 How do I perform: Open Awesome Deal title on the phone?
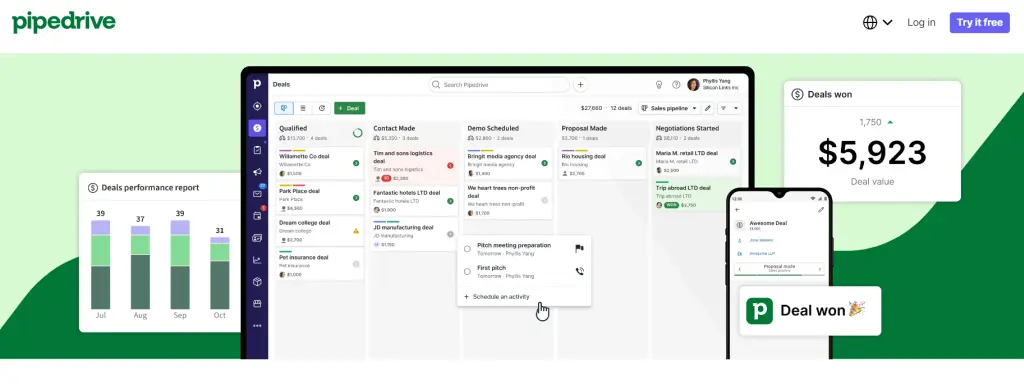pyautogui.click(x=768, y=223)
